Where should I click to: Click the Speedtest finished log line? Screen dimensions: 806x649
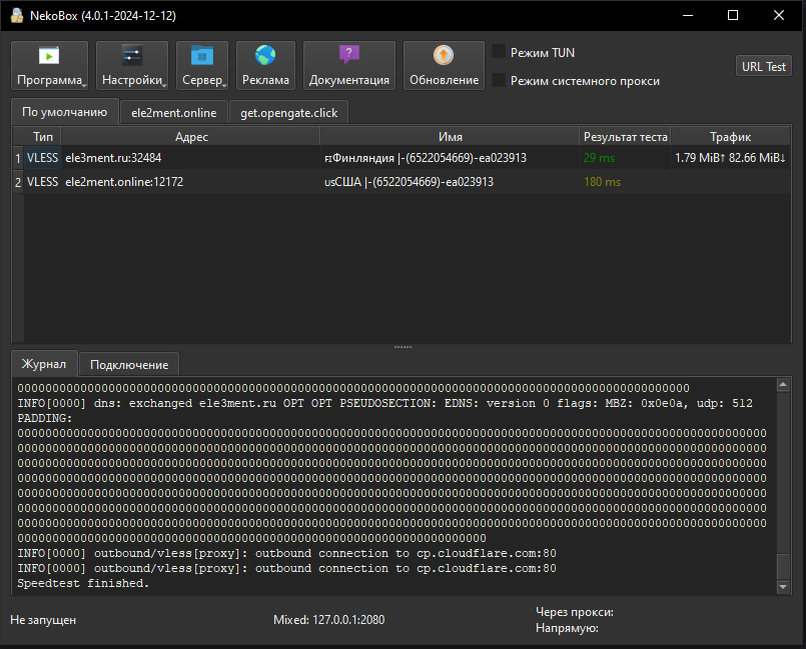coord(83,583)
